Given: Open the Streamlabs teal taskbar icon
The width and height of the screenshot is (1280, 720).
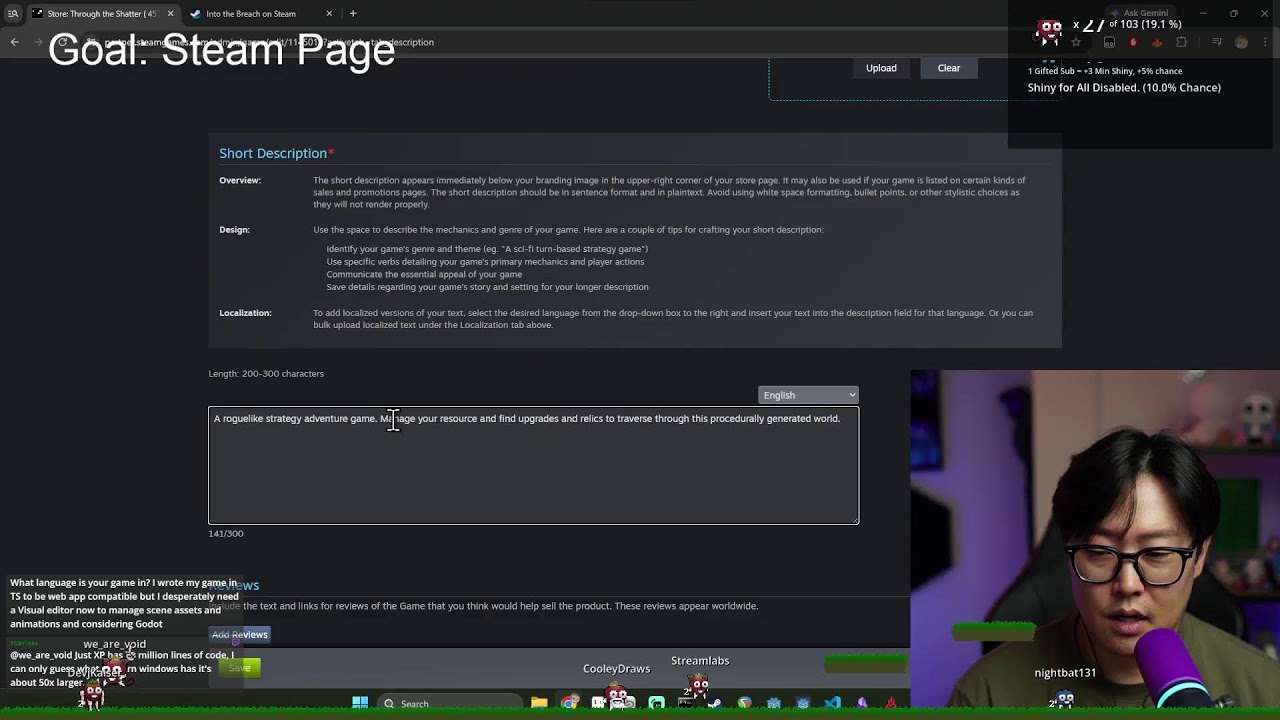Looking at the screenshot, I should (656, 703).
